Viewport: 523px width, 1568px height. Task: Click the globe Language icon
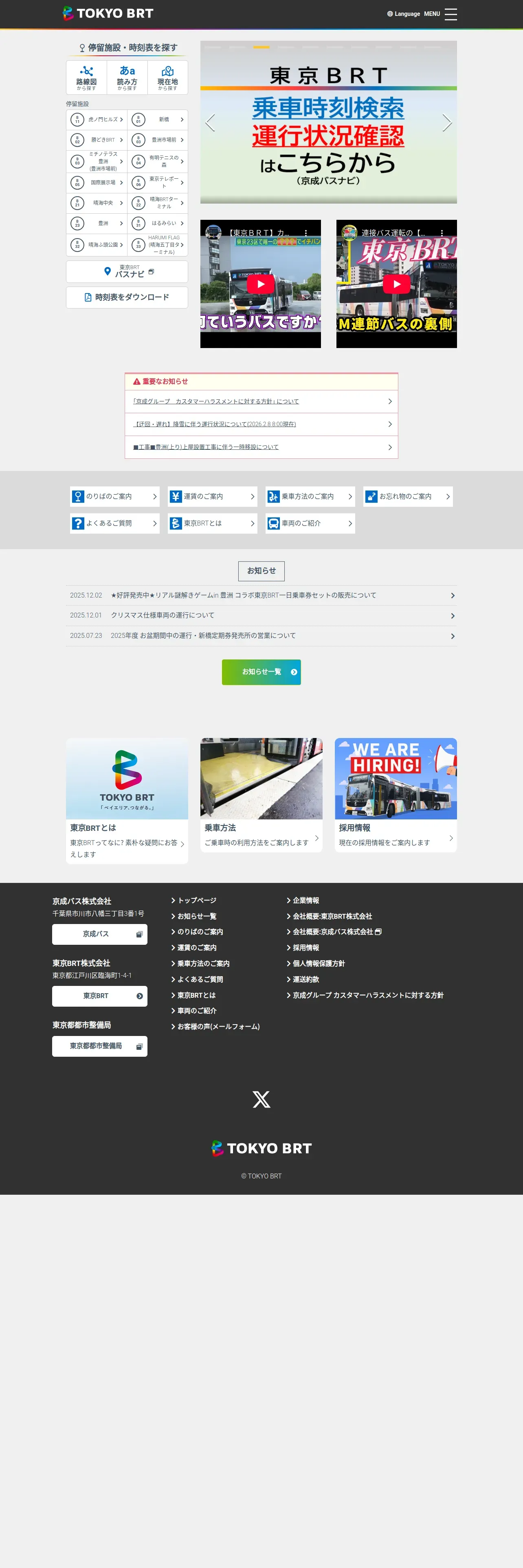pos(390,14)
